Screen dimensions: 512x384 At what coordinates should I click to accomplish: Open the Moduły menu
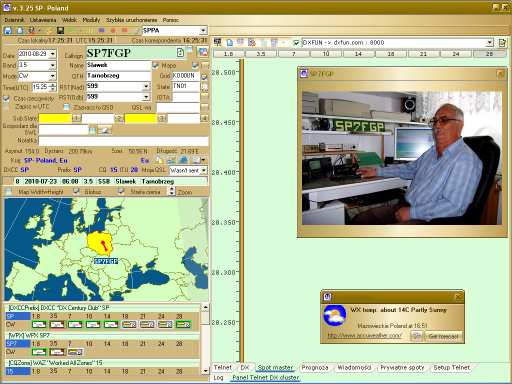click(91, 20)
